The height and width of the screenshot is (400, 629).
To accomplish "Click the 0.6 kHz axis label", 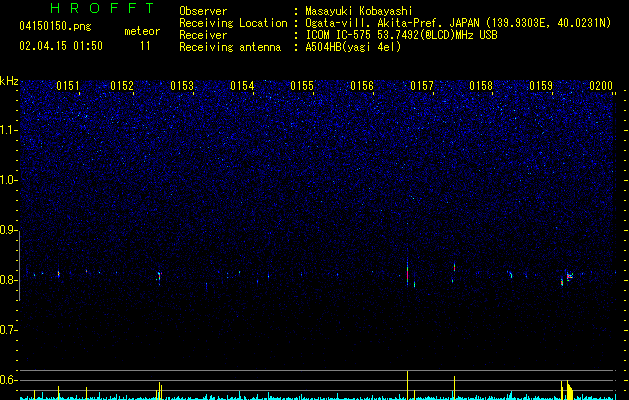I will [9, 380].
